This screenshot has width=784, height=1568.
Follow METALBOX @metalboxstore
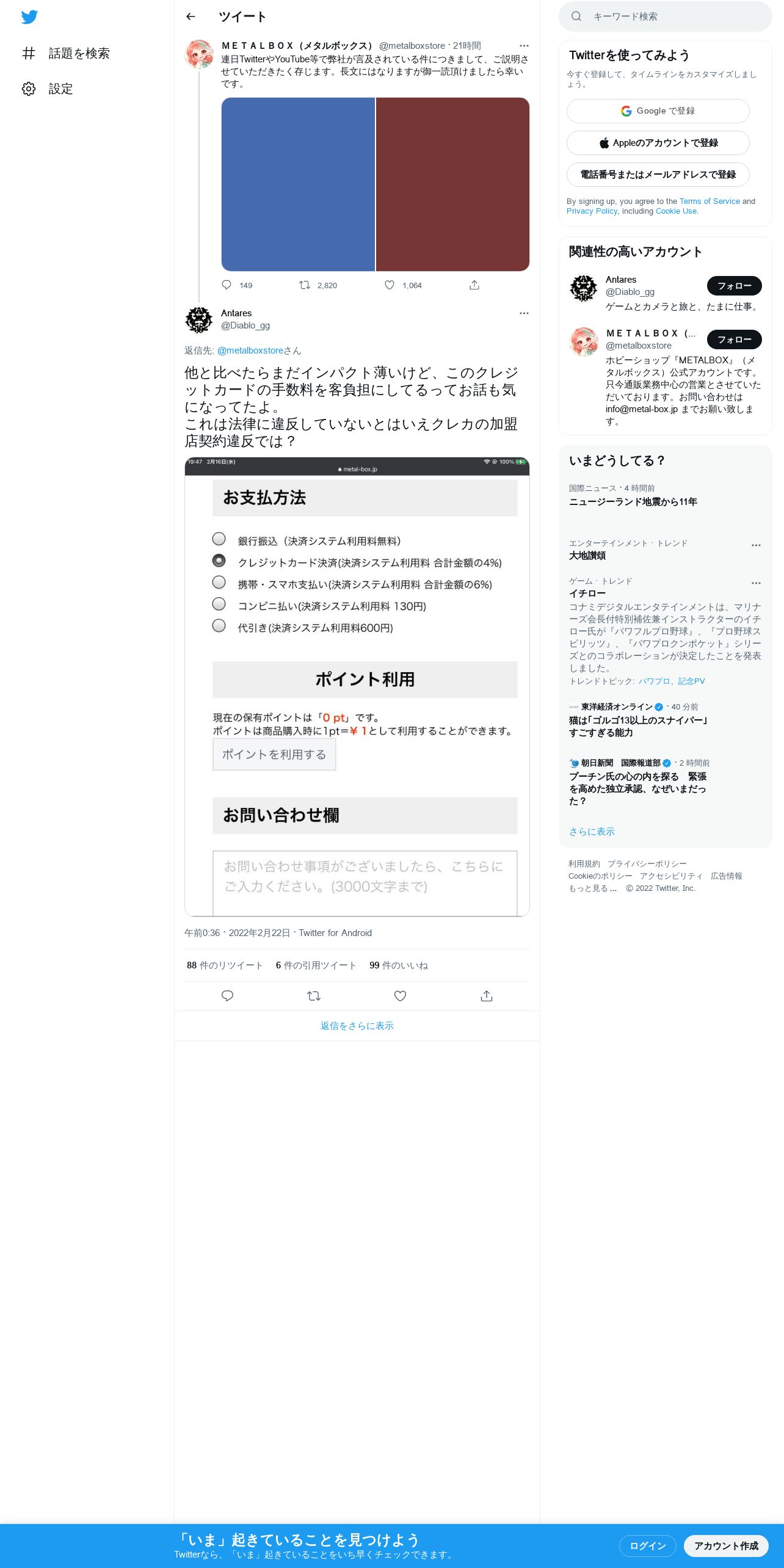(x=735, y=339)
